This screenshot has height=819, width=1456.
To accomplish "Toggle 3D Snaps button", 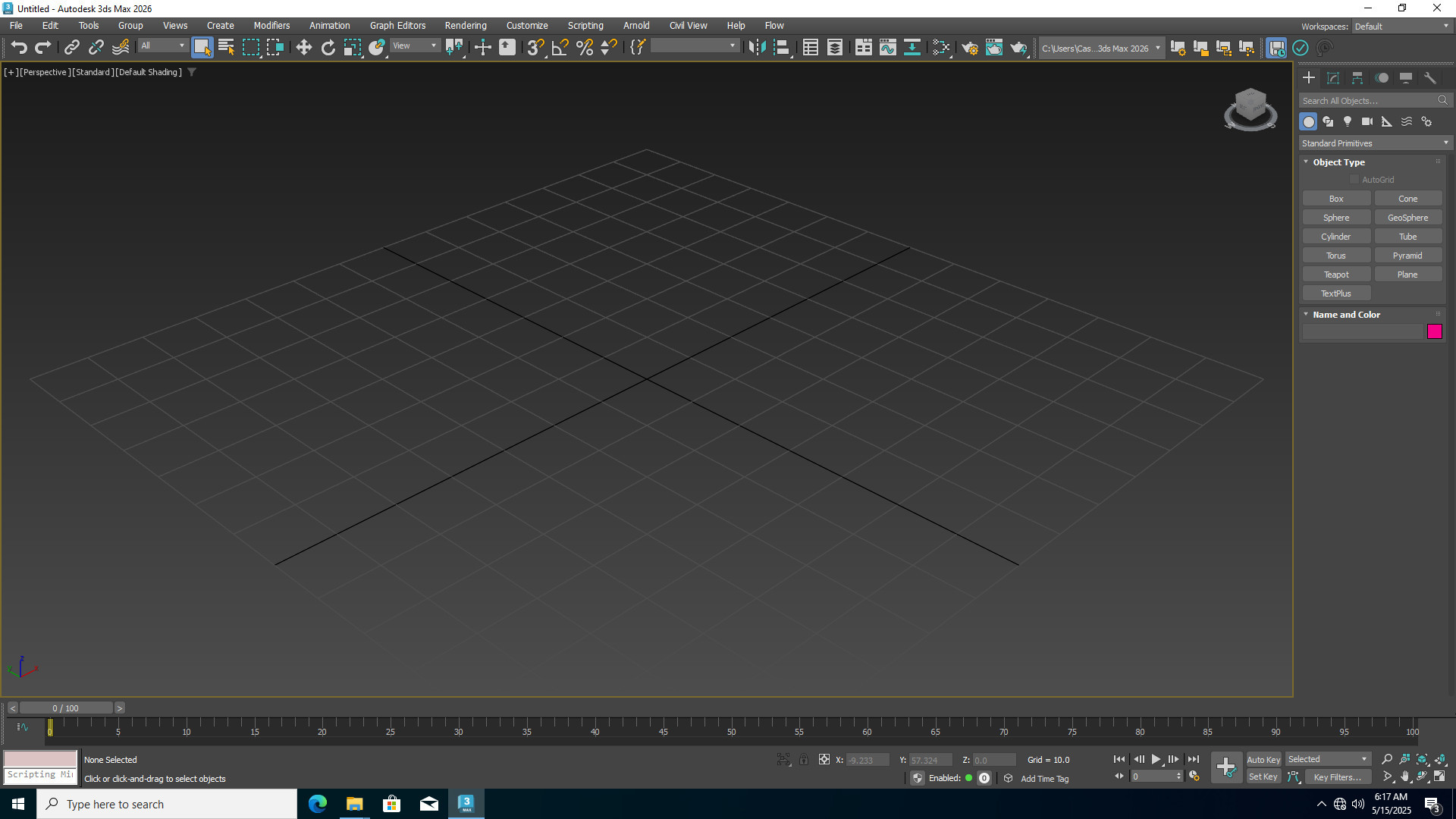I will pos(535,48).
